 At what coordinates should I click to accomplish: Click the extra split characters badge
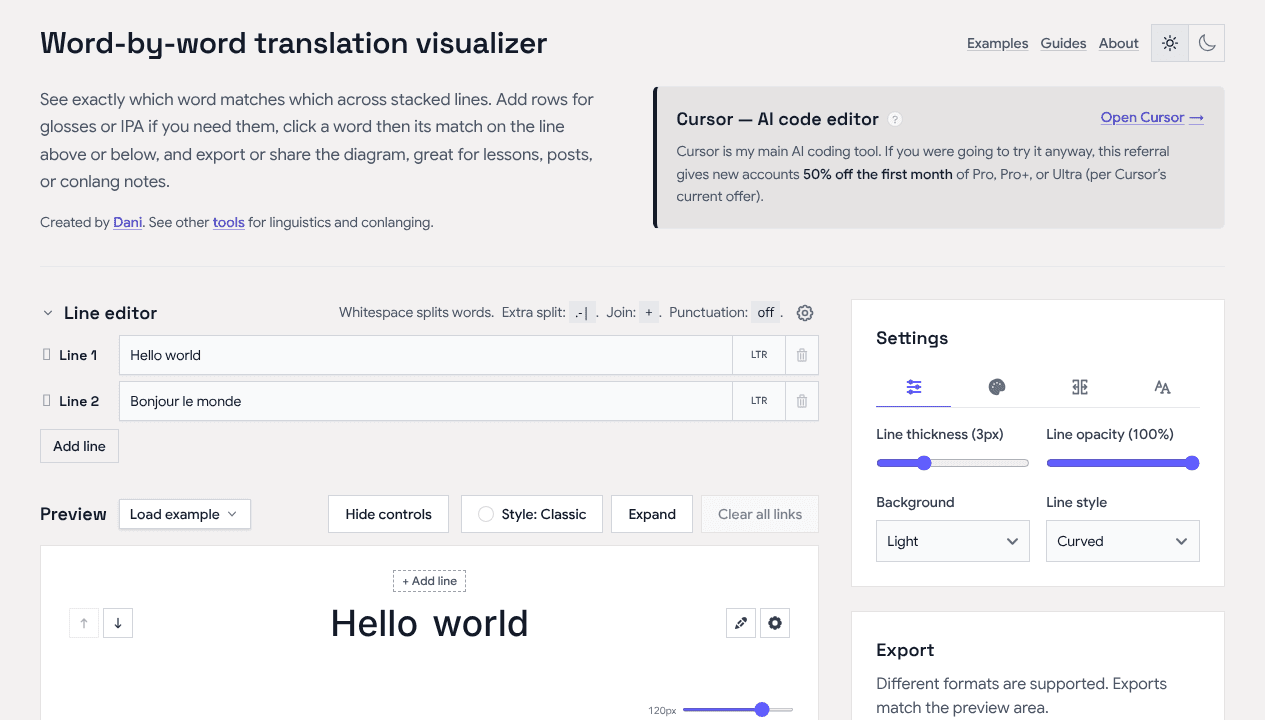[582, 313]
